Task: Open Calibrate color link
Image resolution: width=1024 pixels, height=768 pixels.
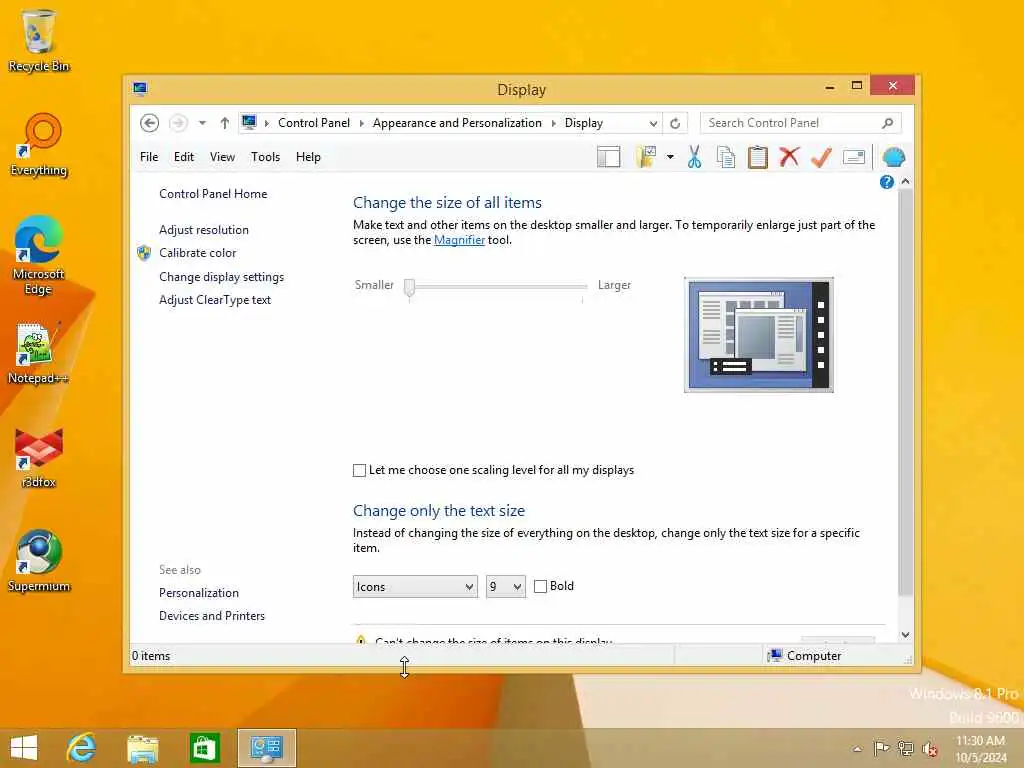Action: (197, 253)
